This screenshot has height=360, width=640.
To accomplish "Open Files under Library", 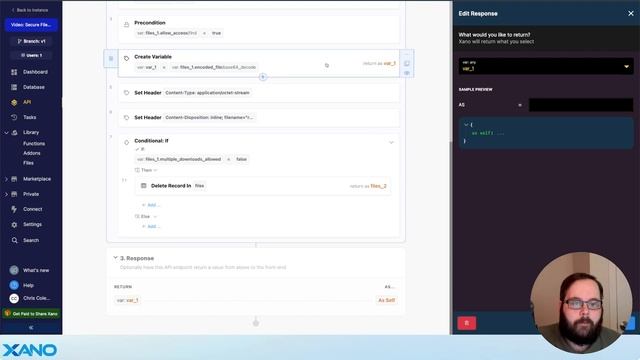I will [x=28, y=163].
